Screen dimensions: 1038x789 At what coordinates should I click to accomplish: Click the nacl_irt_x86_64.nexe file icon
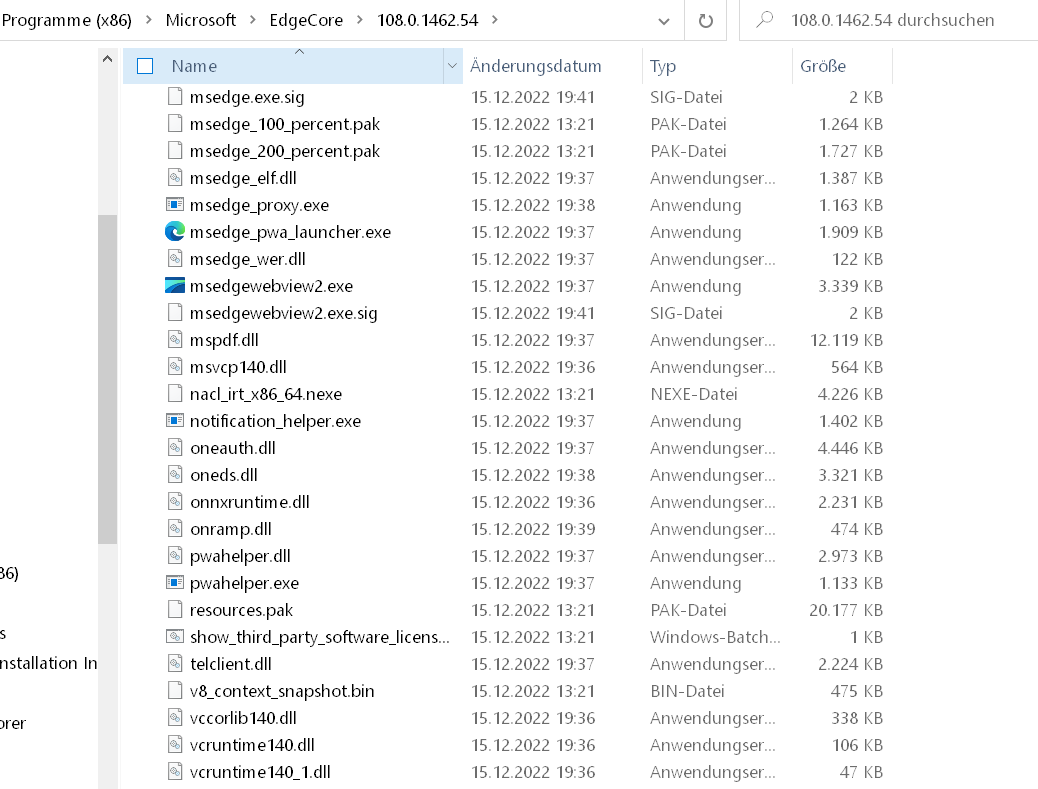(175, 394)
